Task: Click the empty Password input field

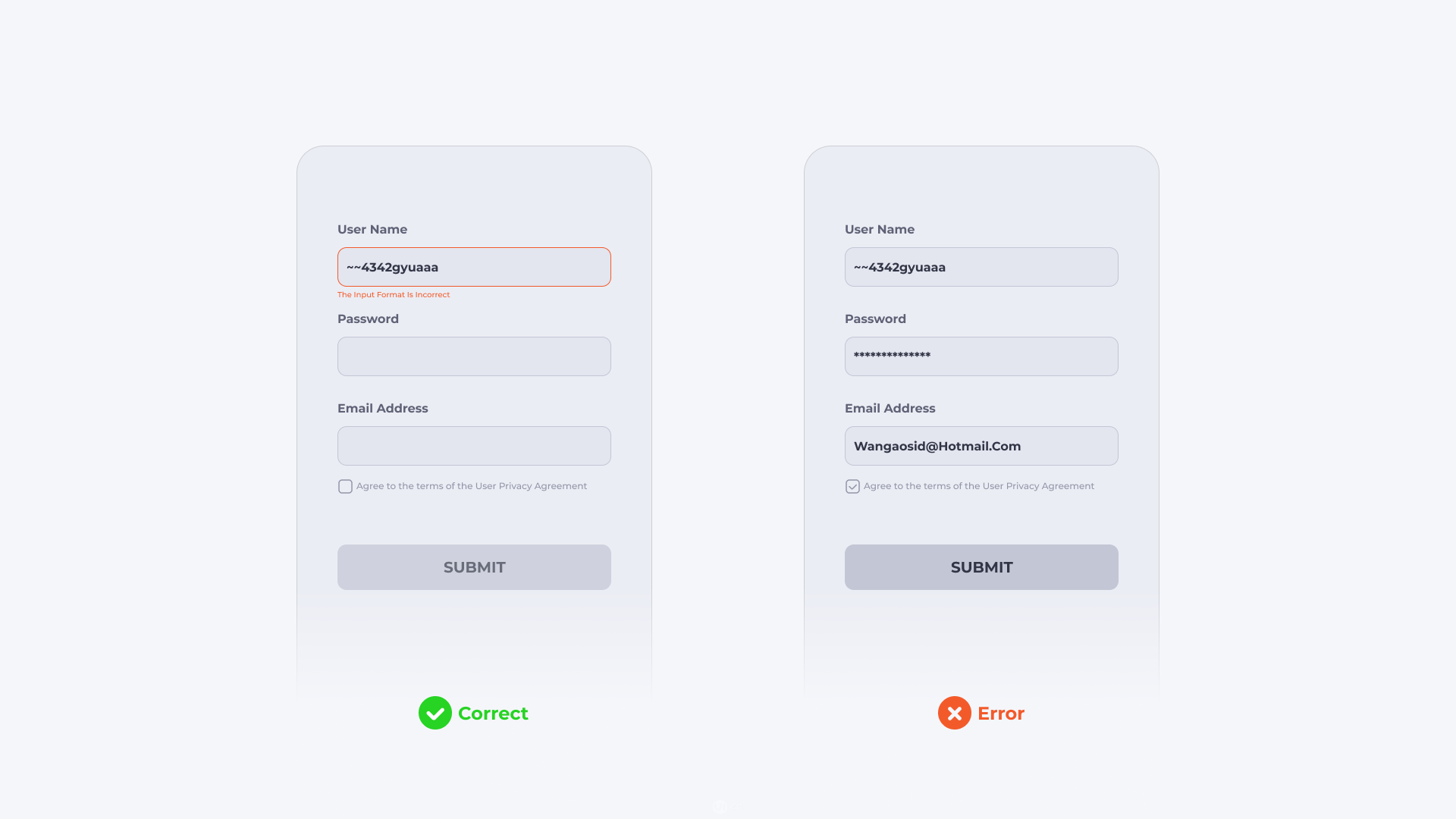Action: click(x=474, y=356)
